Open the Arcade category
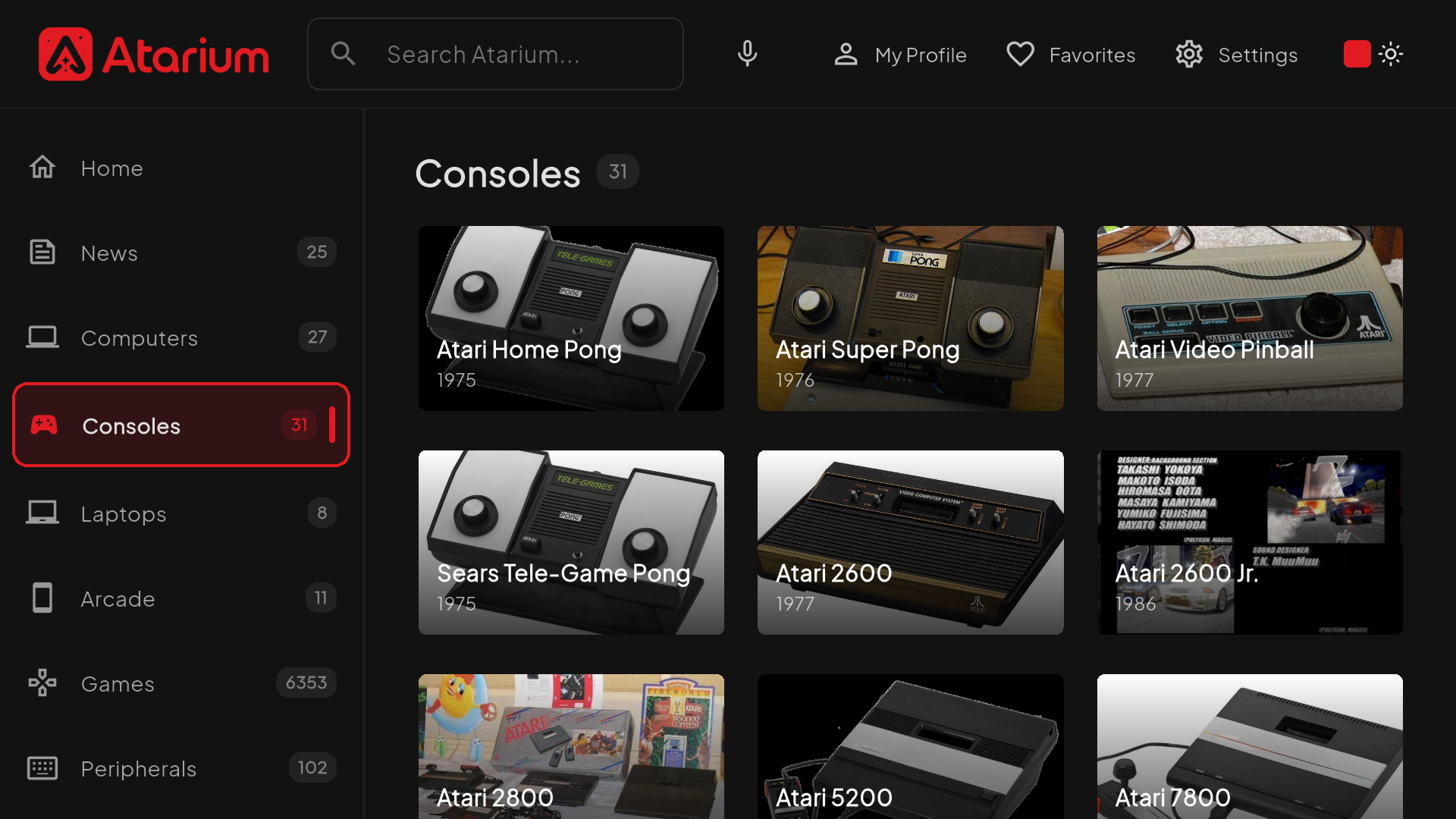The height and width of the screenshot is (819, 1456). (x=182, y=598)
